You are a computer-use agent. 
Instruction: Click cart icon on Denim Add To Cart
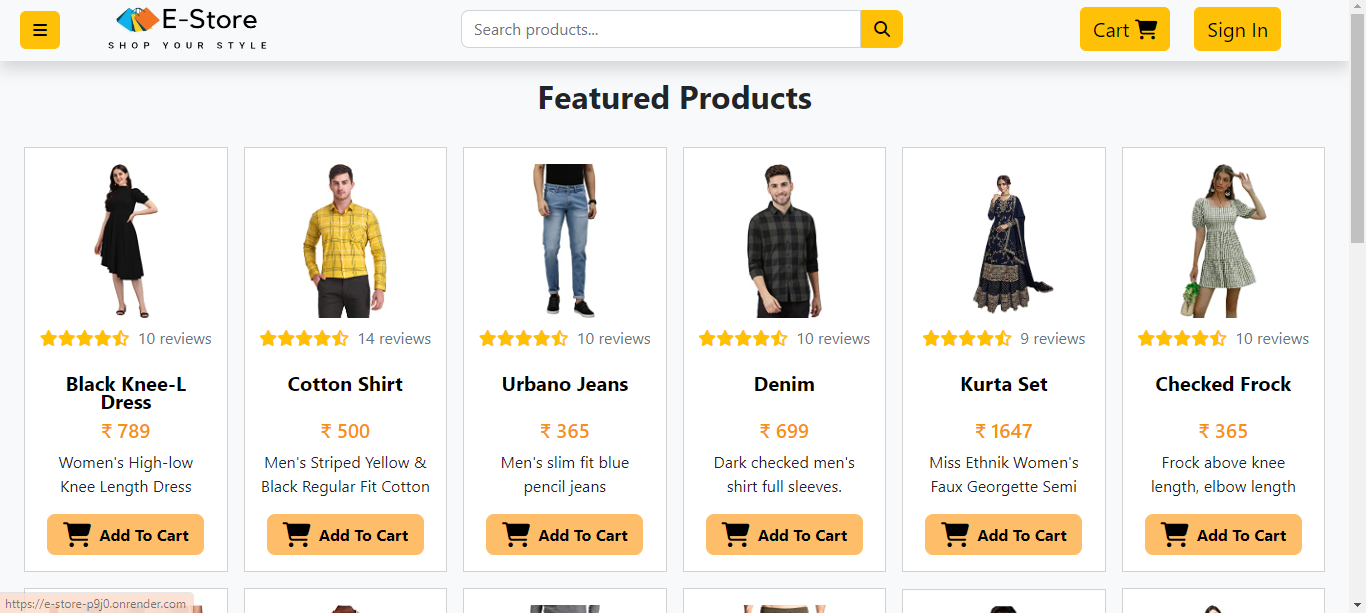click(736, 535)
